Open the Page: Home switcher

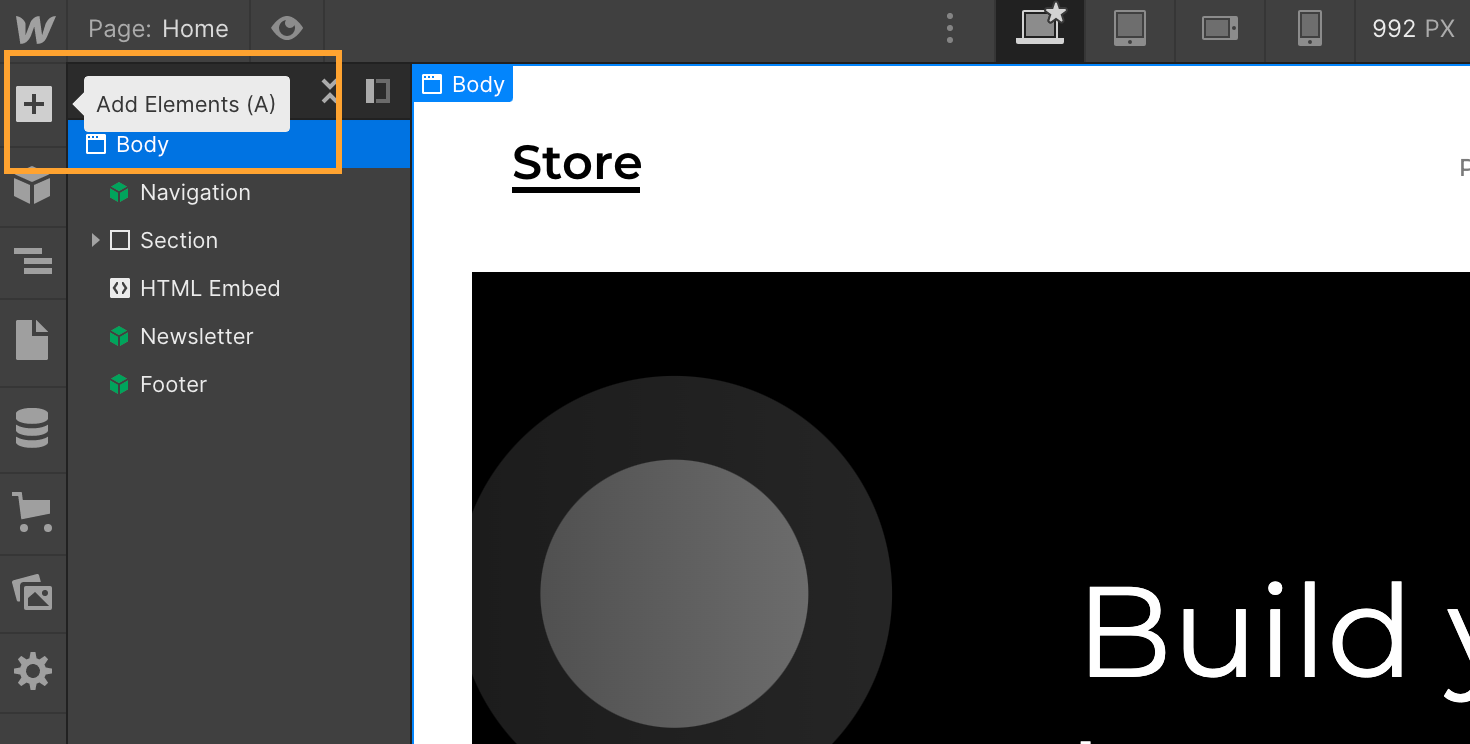tap(158, 29)
